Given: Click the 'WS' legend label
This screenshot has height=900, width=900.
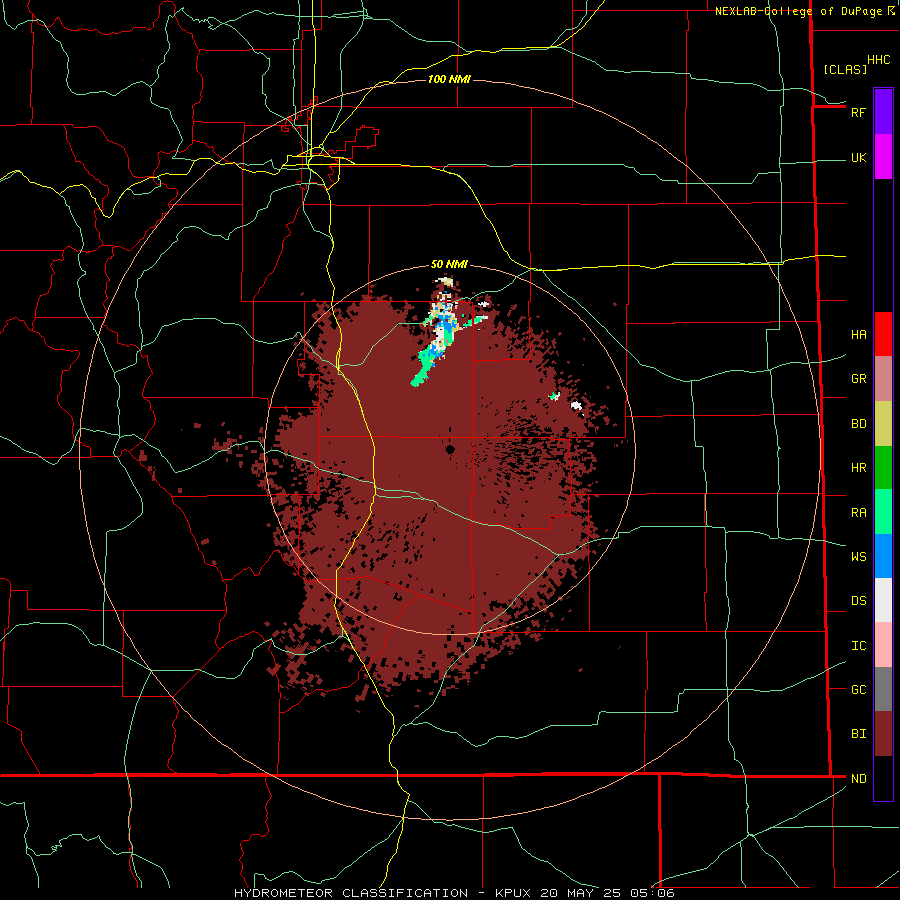Looking at the screenshot, I should 858,557.
